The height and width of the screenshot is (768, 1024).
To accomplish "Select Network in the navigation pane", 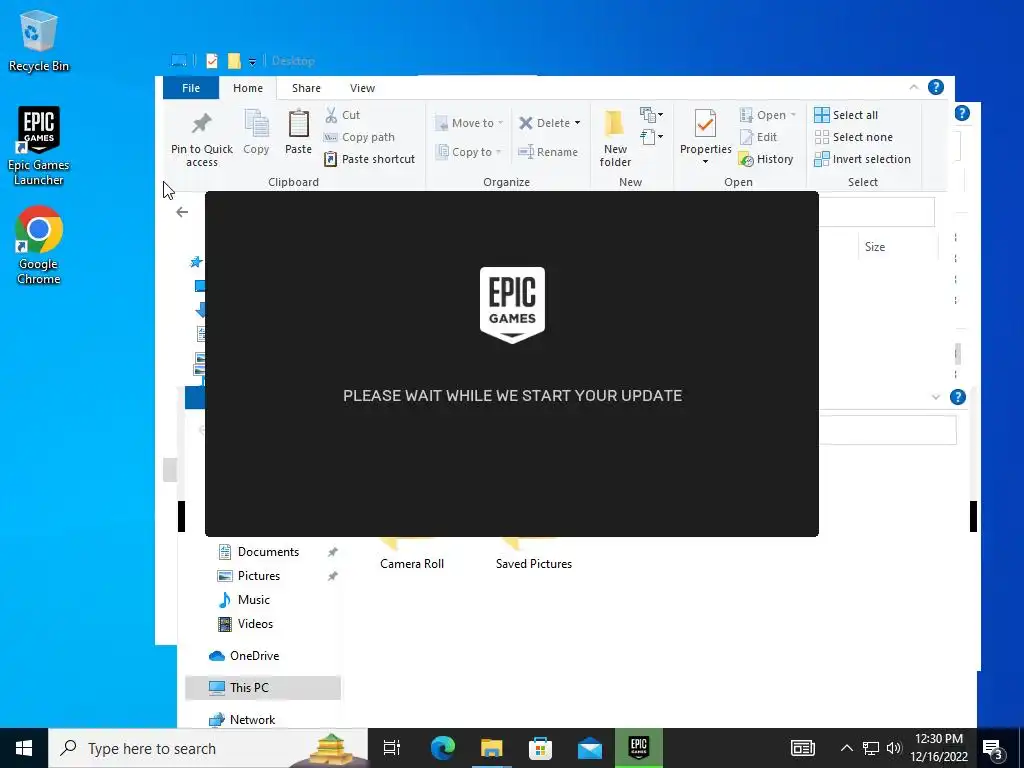I will [252, 720].
